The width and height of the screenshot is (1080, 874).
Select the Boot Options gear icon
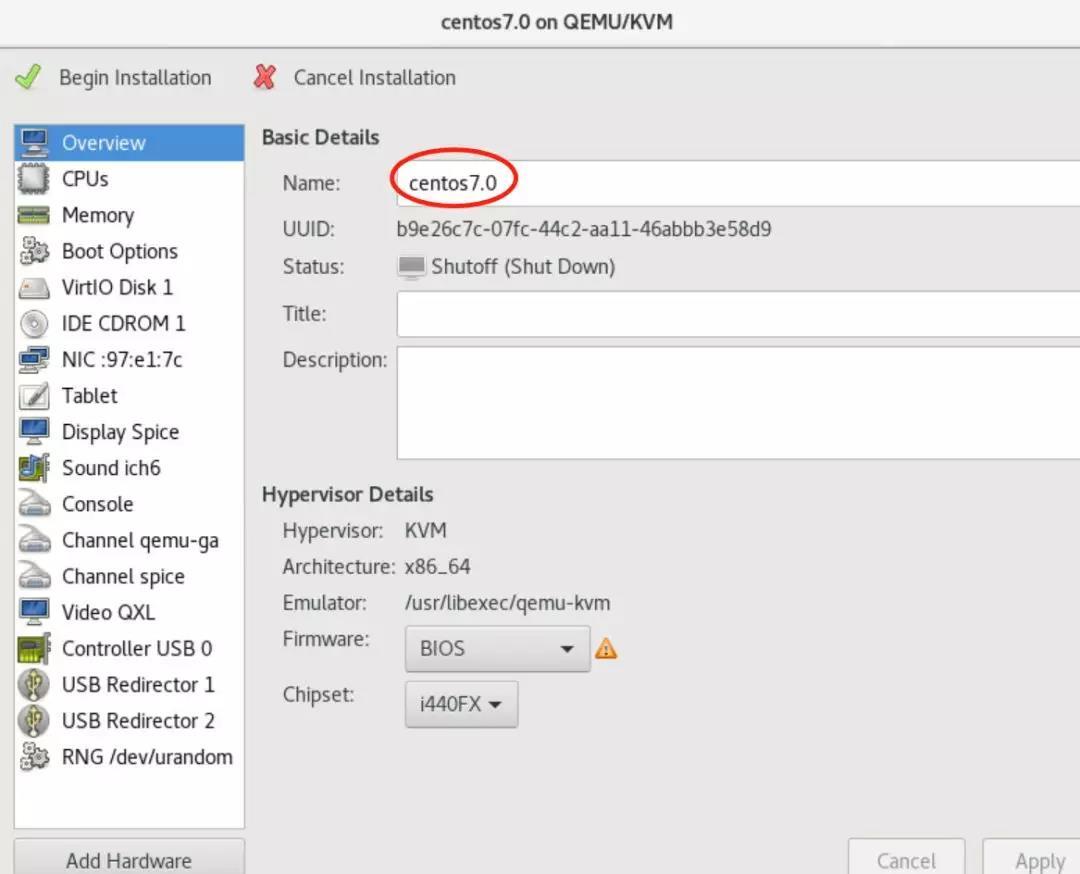(x=34, y=251)
